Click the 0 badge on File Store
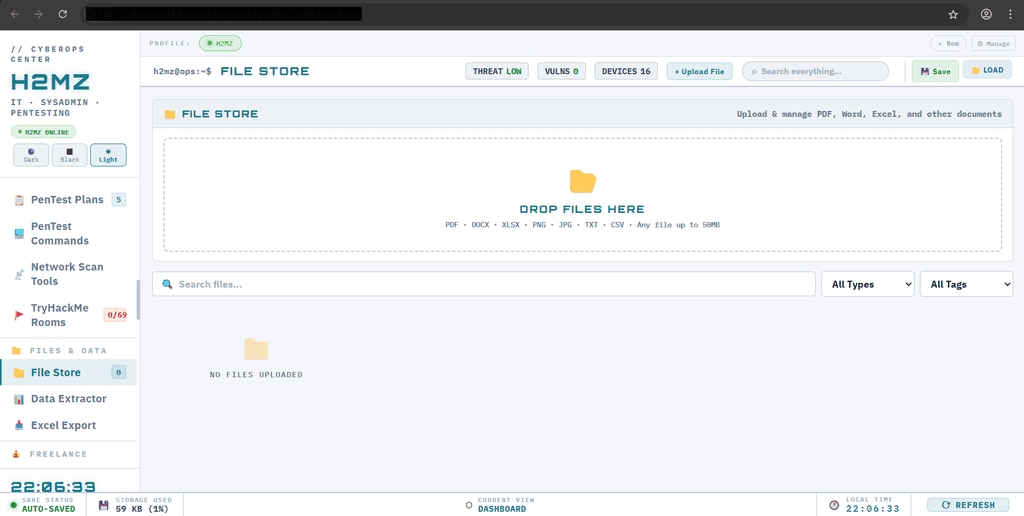 pos(118,373)
